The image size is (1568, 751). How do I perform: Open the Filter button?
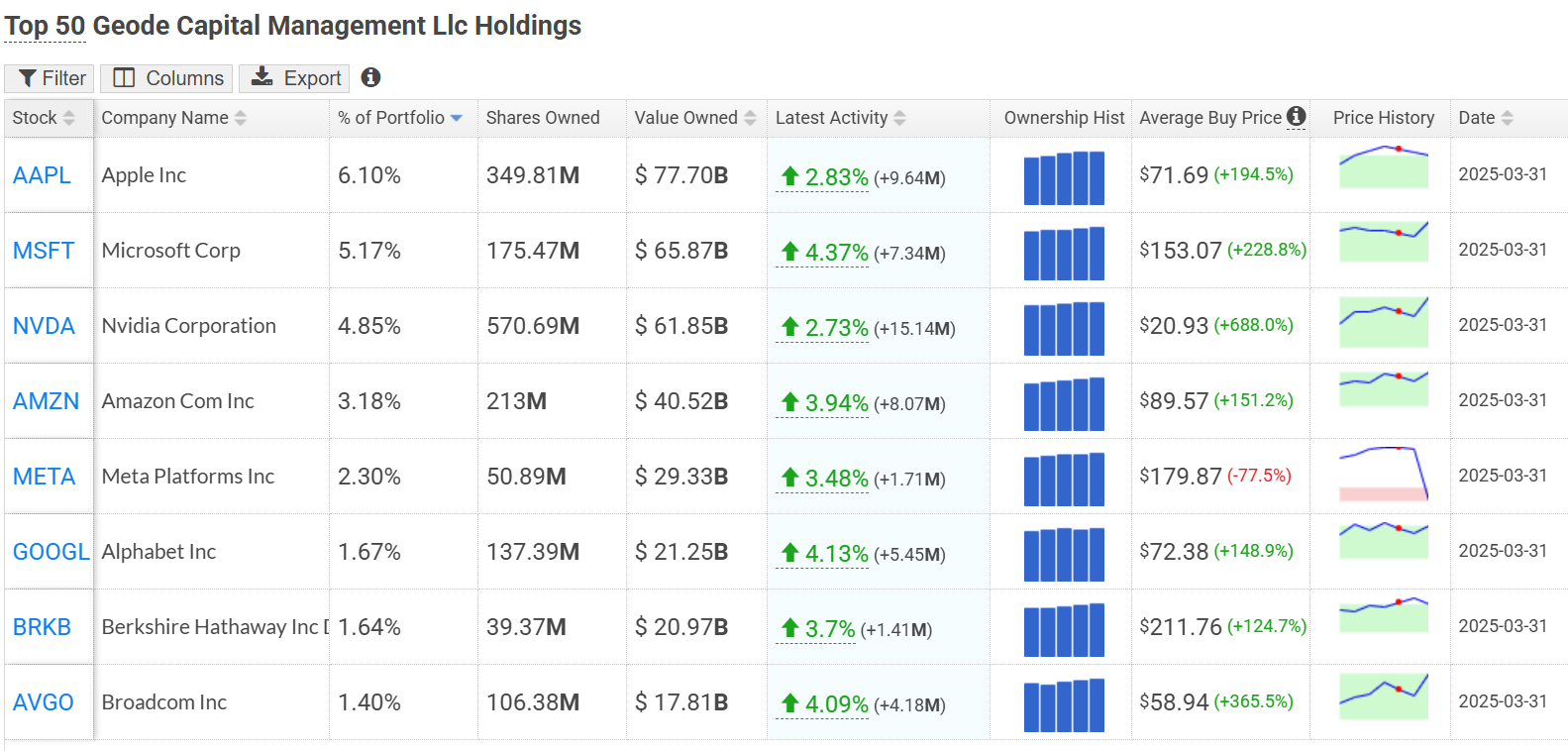(50, 78)
